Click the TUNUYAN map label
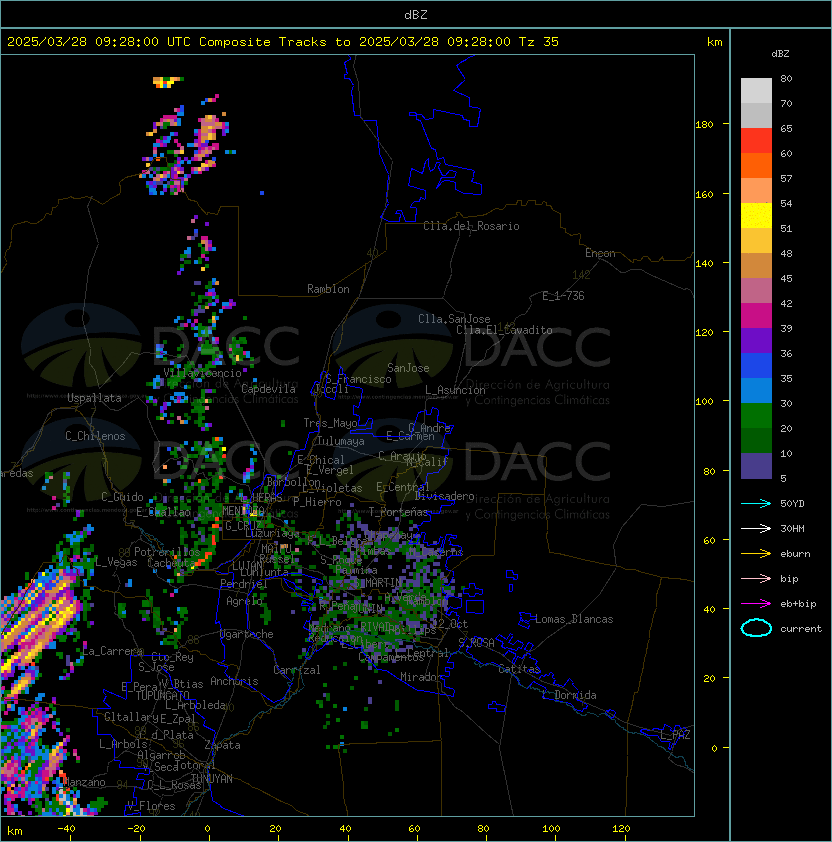 212,779
